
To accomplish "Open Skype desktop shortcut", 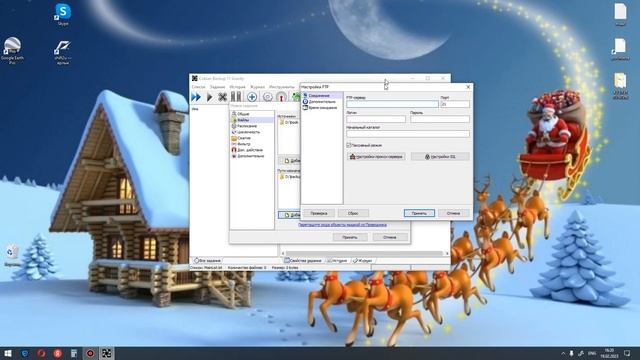I will 63,15.
